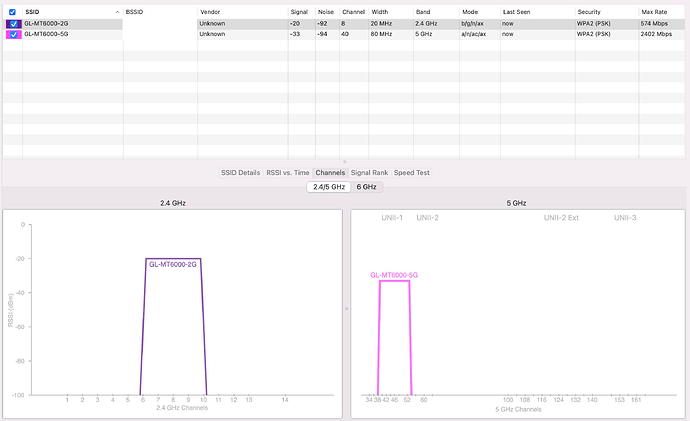Click the -20 signal value cell
This screenshot has width=690, height=421.
(x=295, y=24)
